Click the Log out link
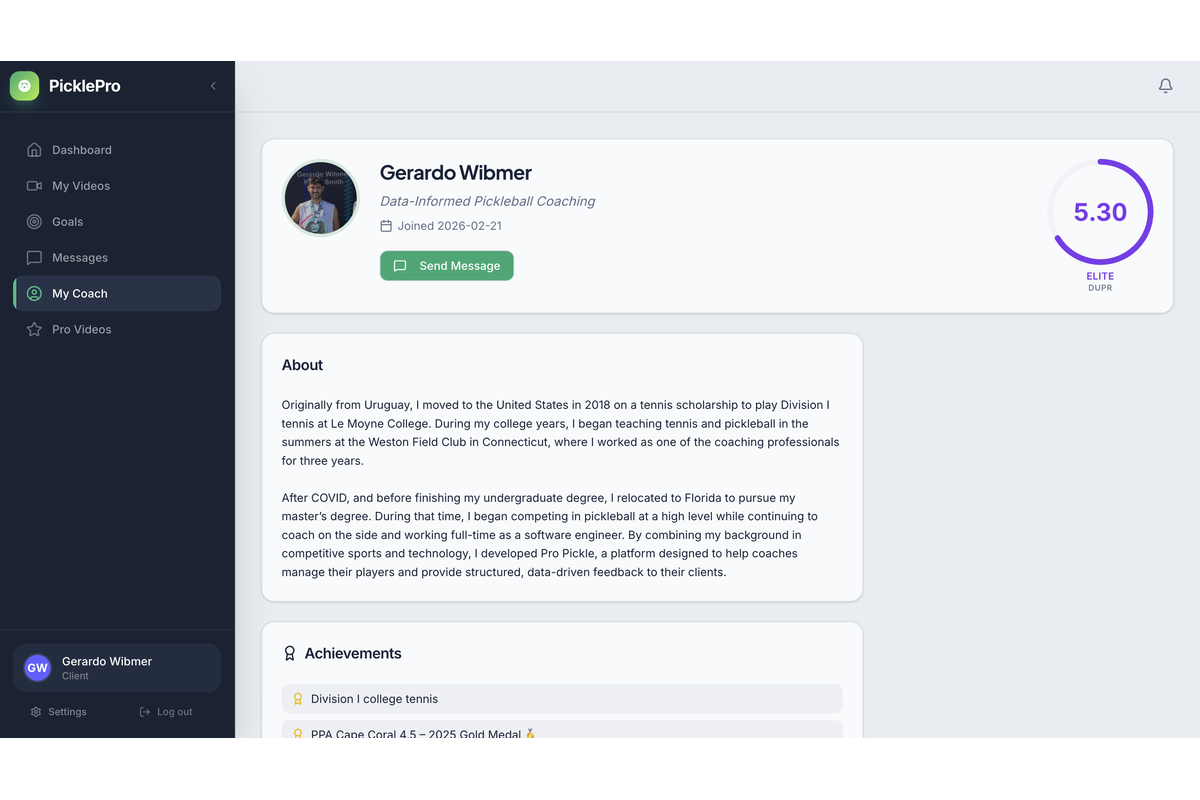Image resolution: width=1200 pixels, height=800 pixels. click(x=166, y=712)
